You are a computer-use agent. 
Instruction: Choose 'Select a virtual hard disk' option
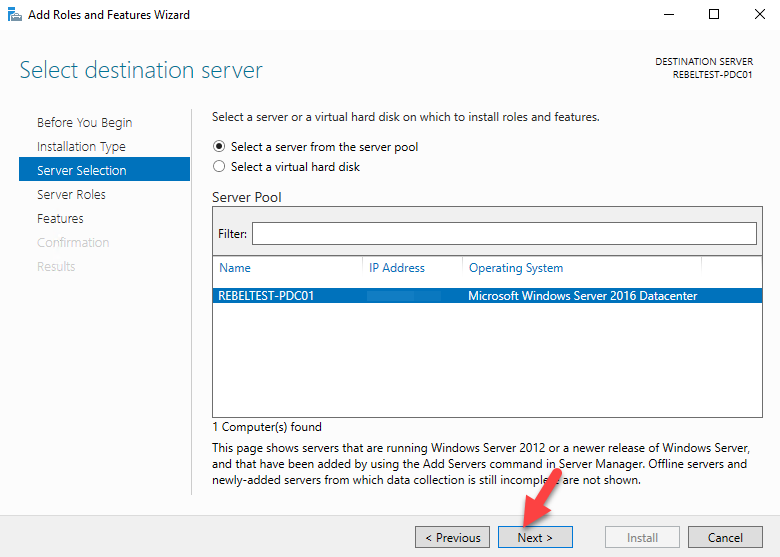tap(220, 167)
